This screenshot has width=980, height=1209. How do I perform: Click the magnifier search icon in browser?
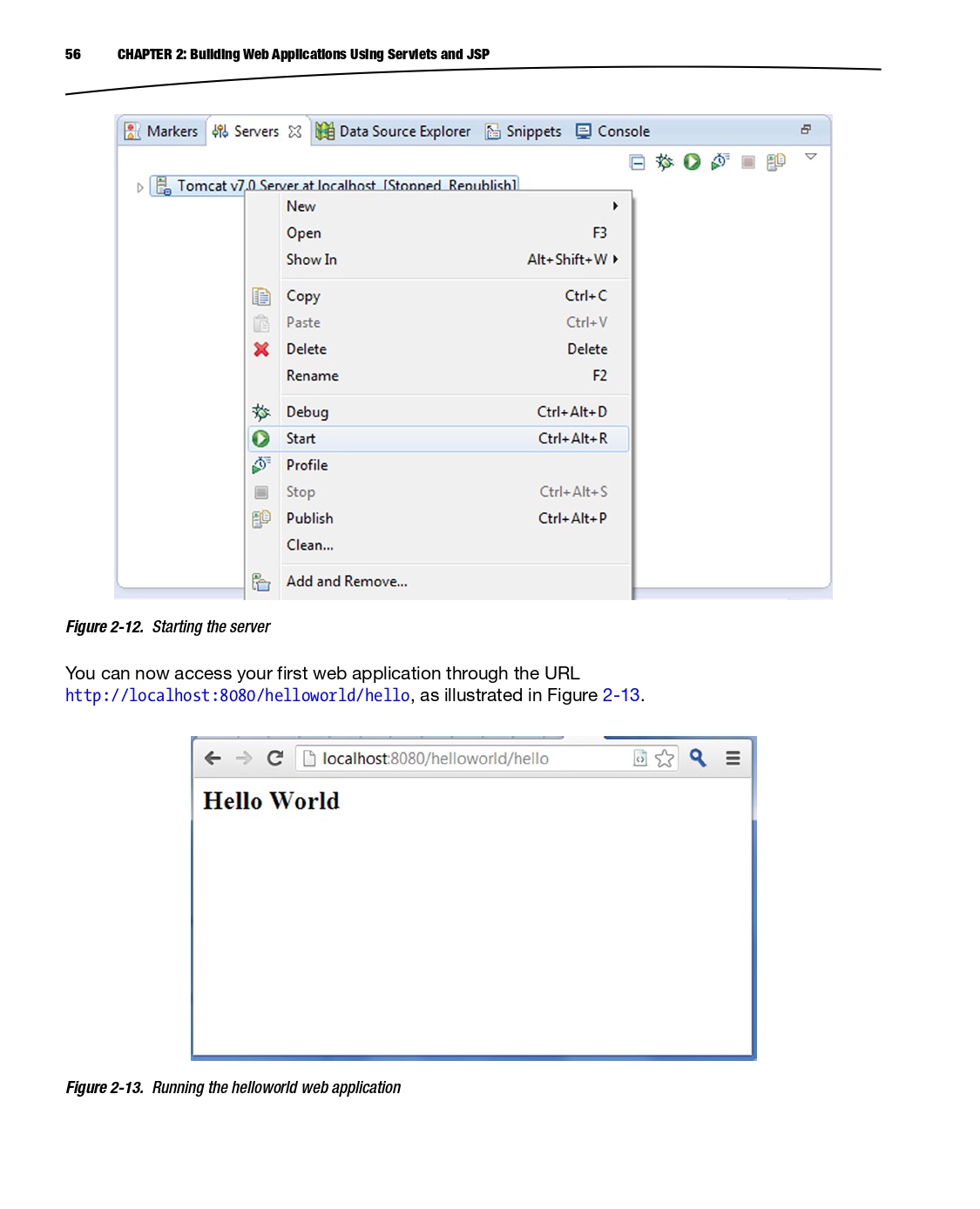pyautogui.click(x=698, y=758)
